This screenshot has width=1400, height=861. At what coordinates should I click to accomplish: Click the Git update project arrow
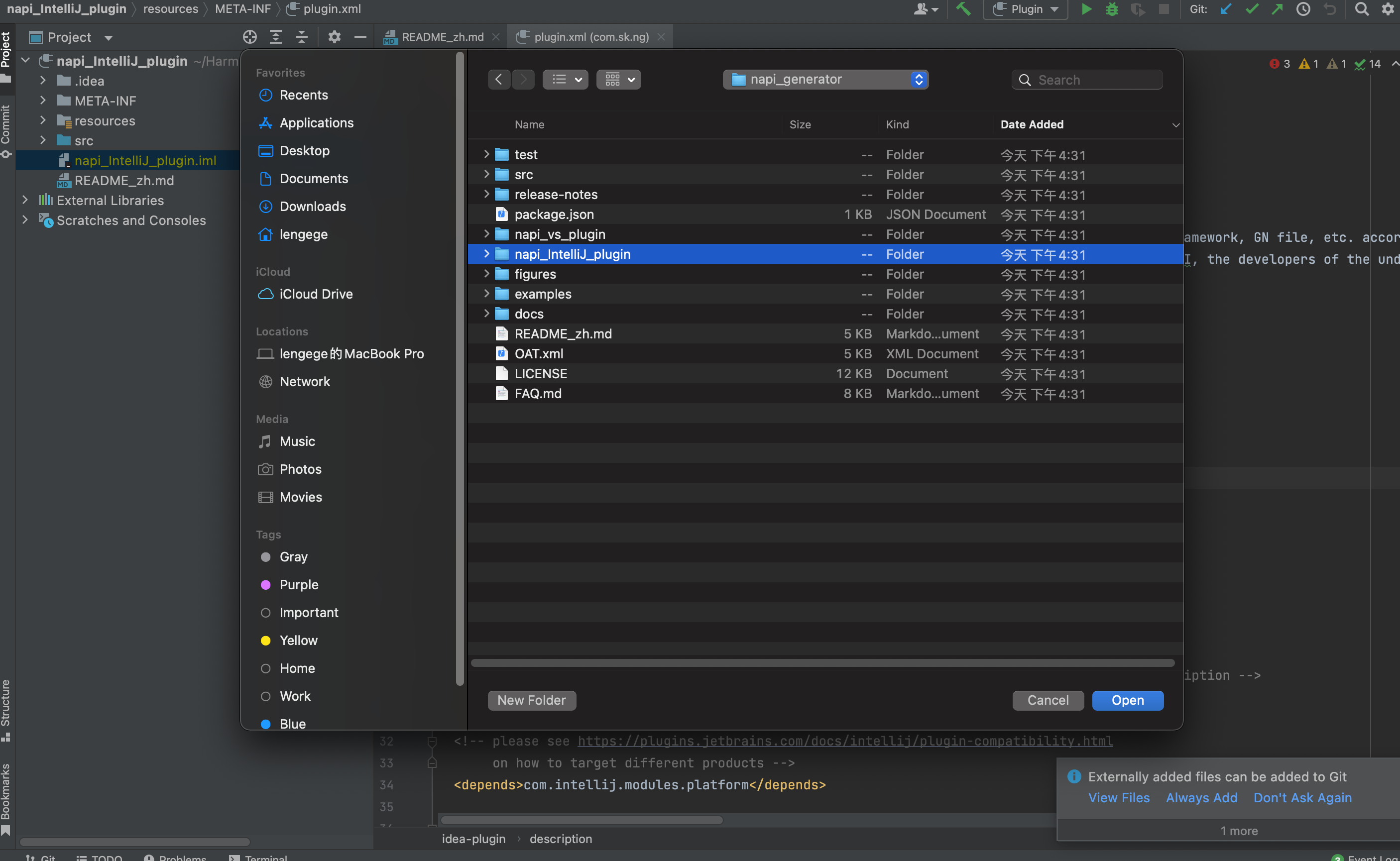click(x=1226, y=9)
